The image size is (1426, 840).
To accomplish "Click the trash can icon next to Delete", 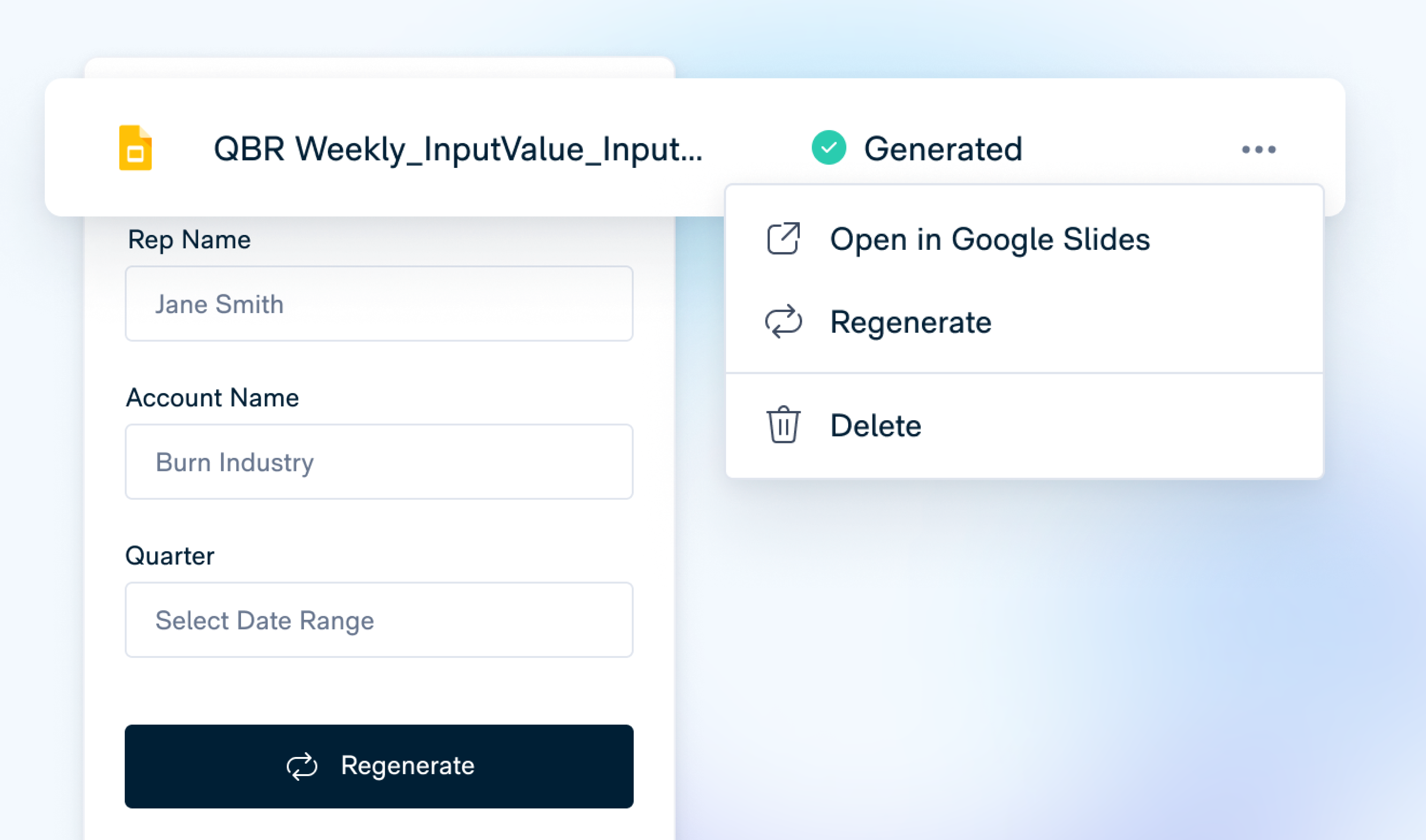I will click(784, 425).
